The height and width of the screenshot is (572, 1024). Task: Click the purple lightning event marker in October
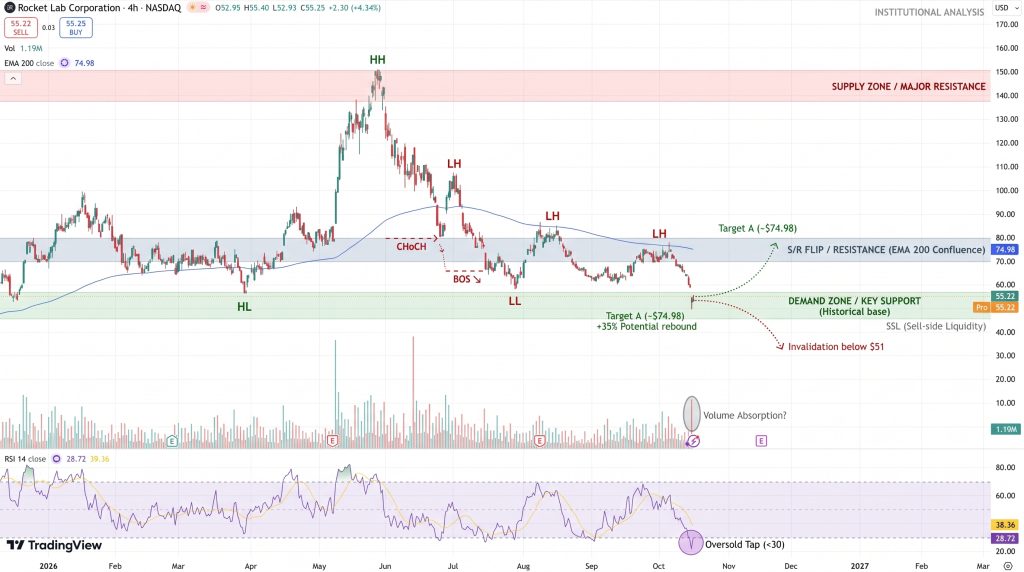[693, 441]
